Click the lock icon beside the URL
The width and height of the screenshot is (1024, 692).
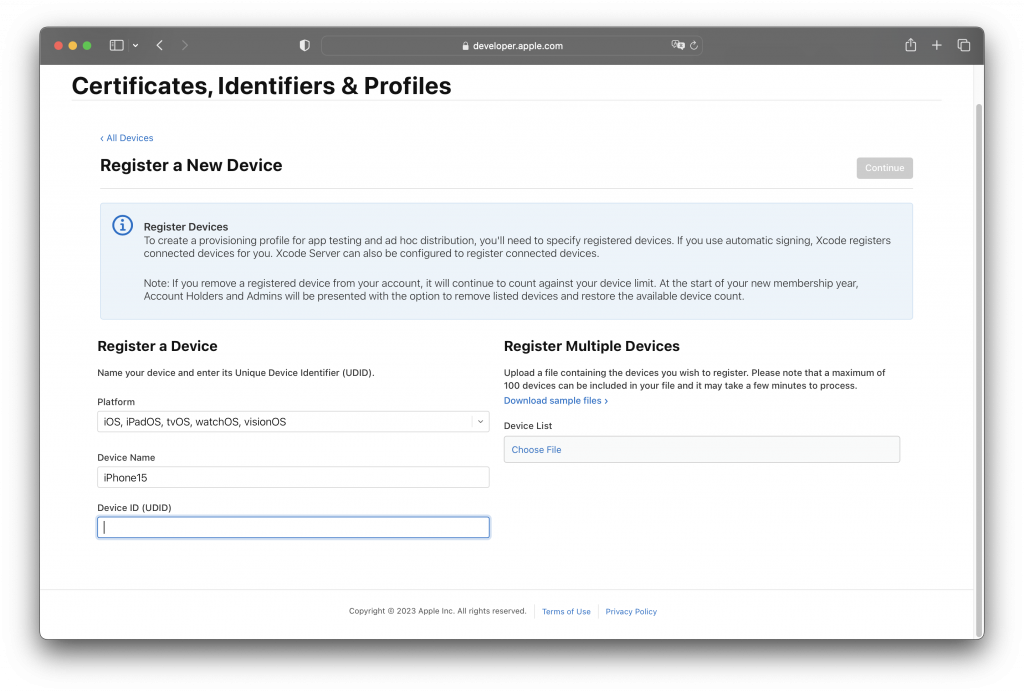(x=465, y=46)
